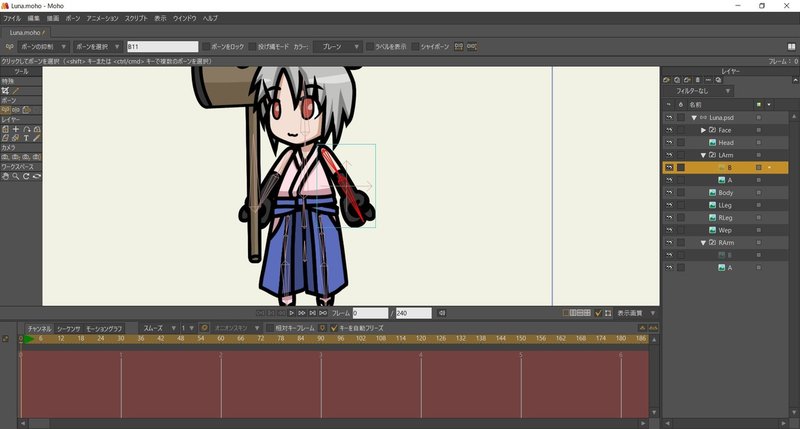The image size is (800, 429).
Task: Open the ボーンを選択 dropdown
Action: click(97, 46)
